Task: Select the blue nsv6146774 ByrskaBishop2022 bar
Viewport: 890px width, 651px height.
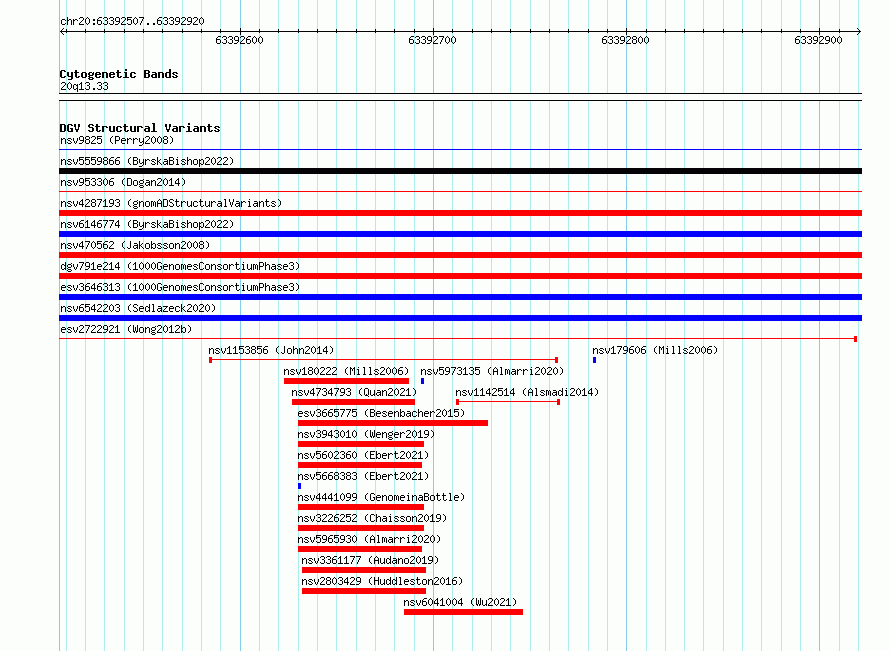Action: (x=460, y=234)
